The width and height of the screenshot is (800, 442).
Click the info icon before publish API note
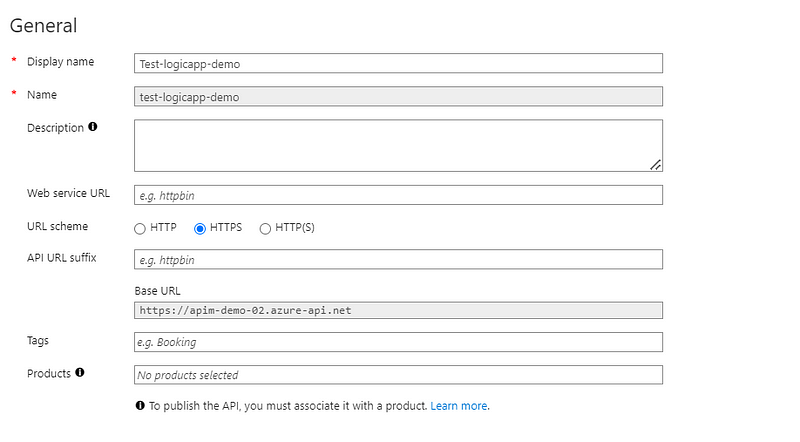click(x=140, y=406)
